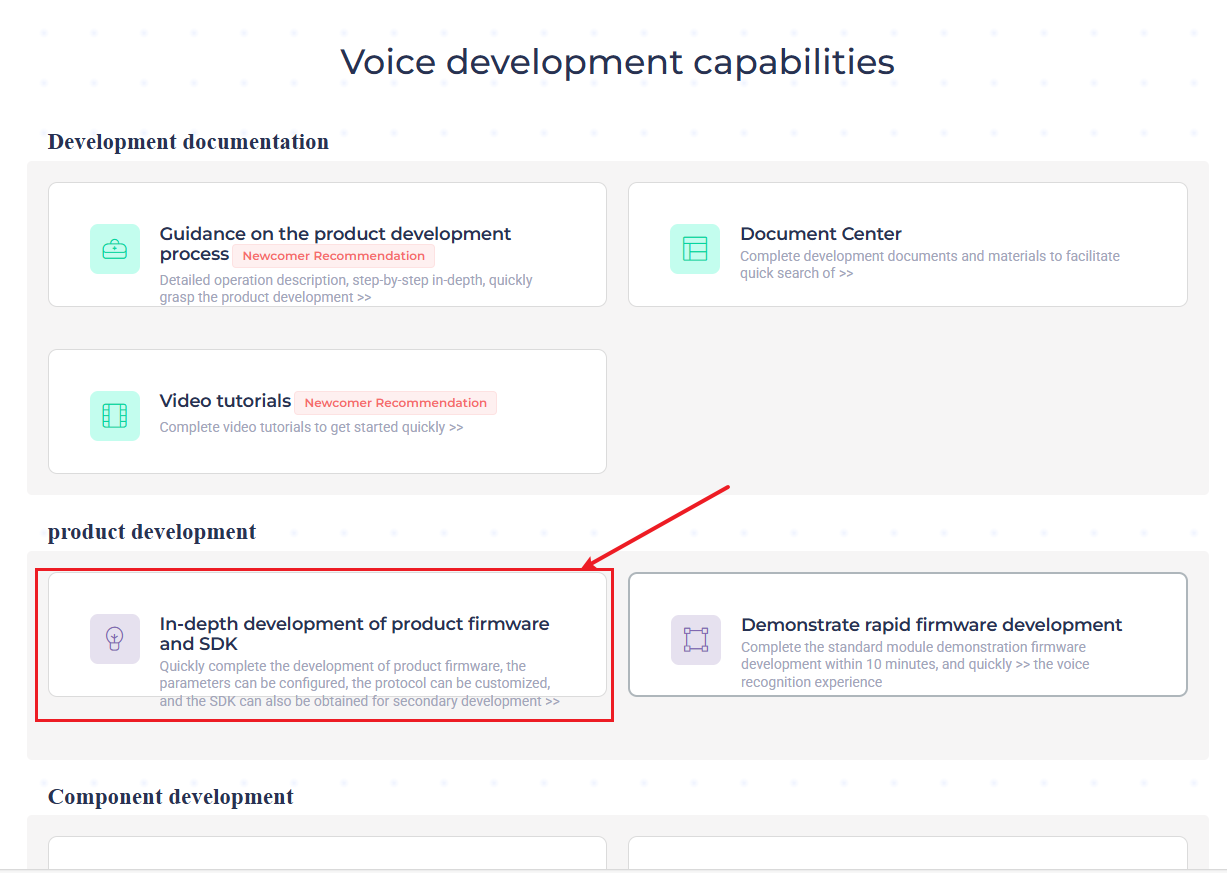Click the Component development section heading
Image resolution: width=1227 pixels, height=873 pixels.
(171, 797)
